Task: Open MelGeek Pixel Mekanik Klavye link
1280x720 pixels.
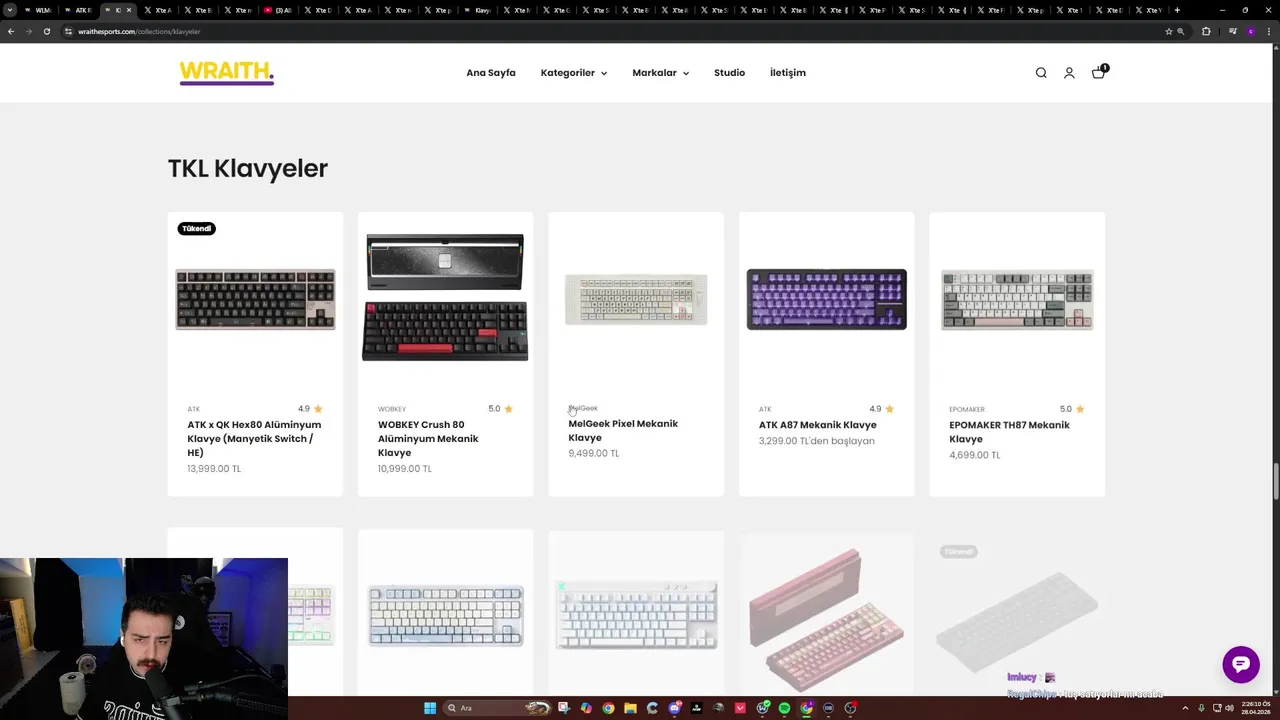Action: point(623,430)
